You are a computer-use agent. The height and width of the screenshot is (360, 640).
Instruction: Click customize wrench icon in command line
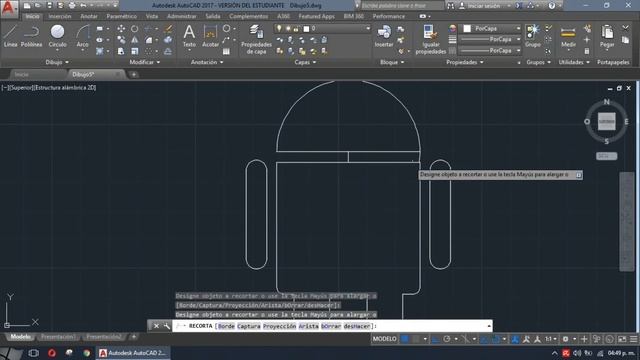click(x=167, y=326)
